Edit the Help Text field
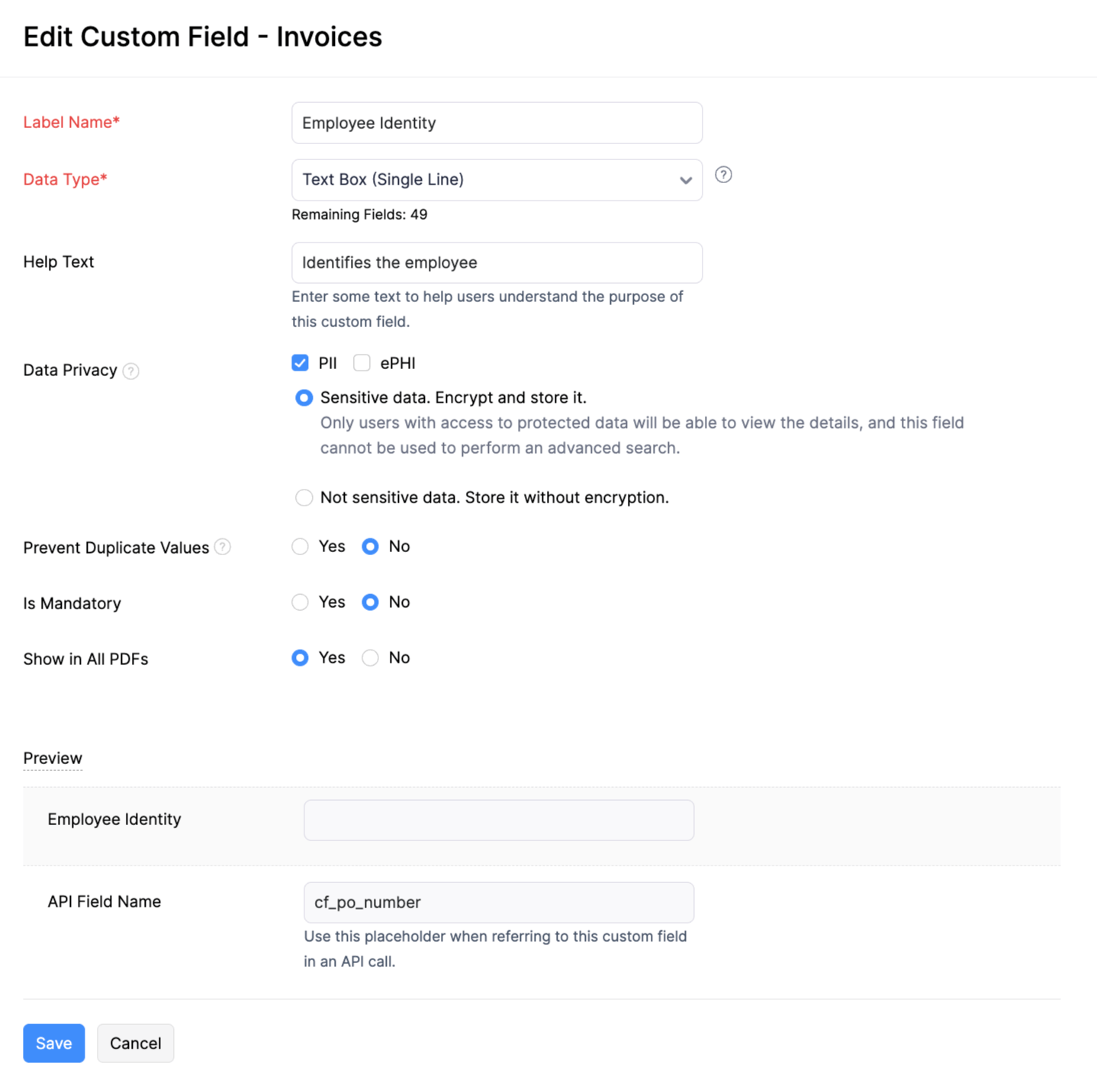1097x1092 pixels. coord(496,262)
